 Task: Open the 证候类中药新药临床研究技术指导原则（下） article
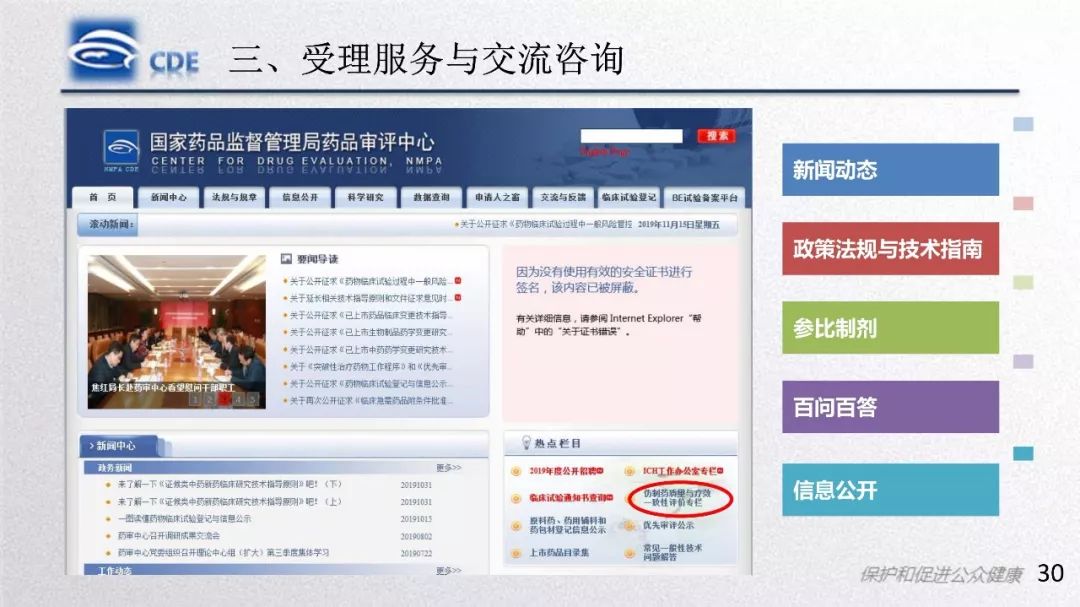[229, 484]
